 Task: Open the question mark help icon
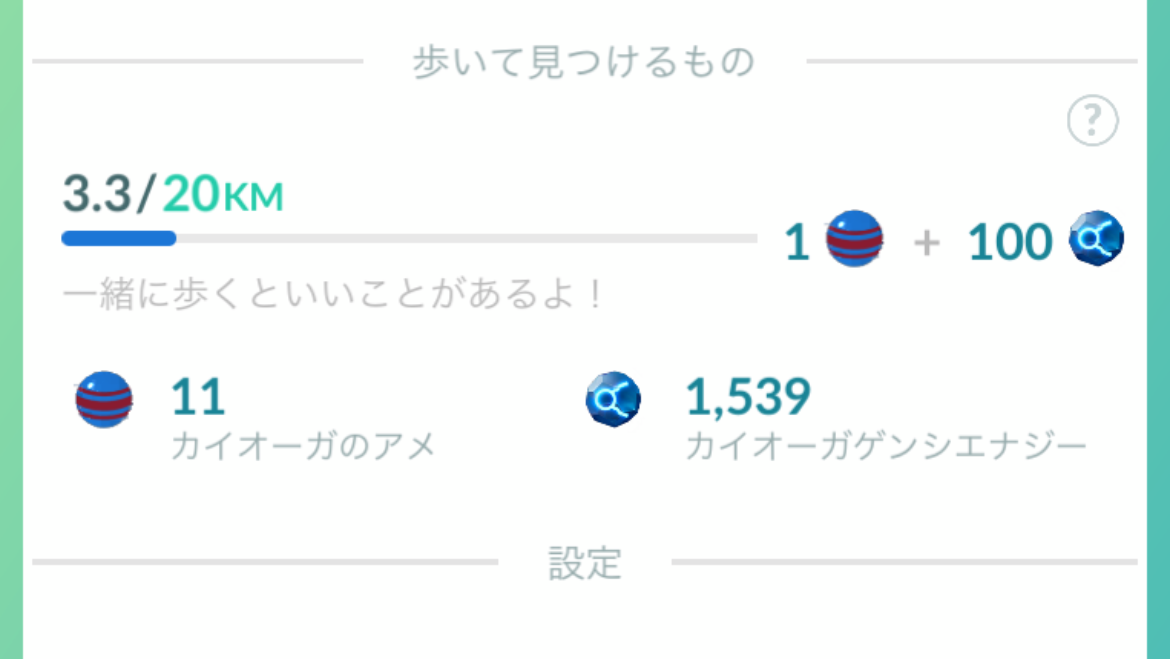point(1092,120)
